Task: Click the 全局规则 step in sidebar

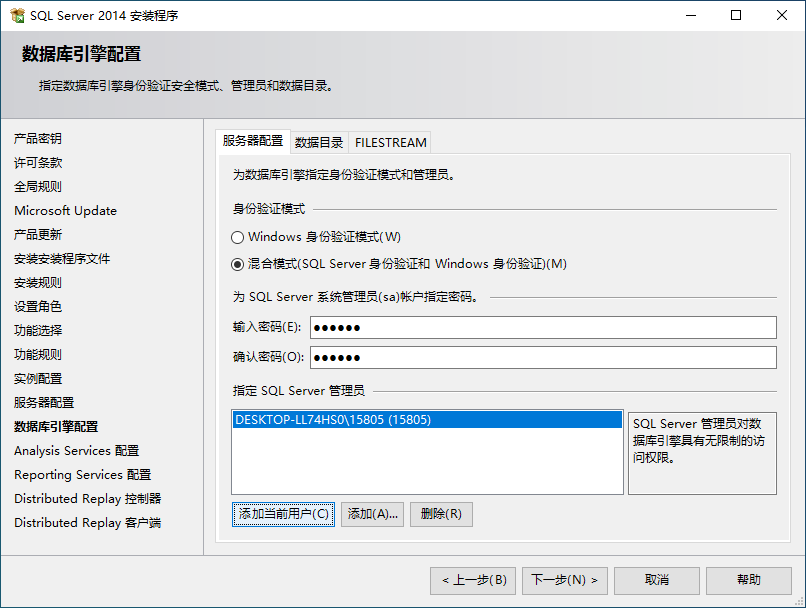Action: 38,187
